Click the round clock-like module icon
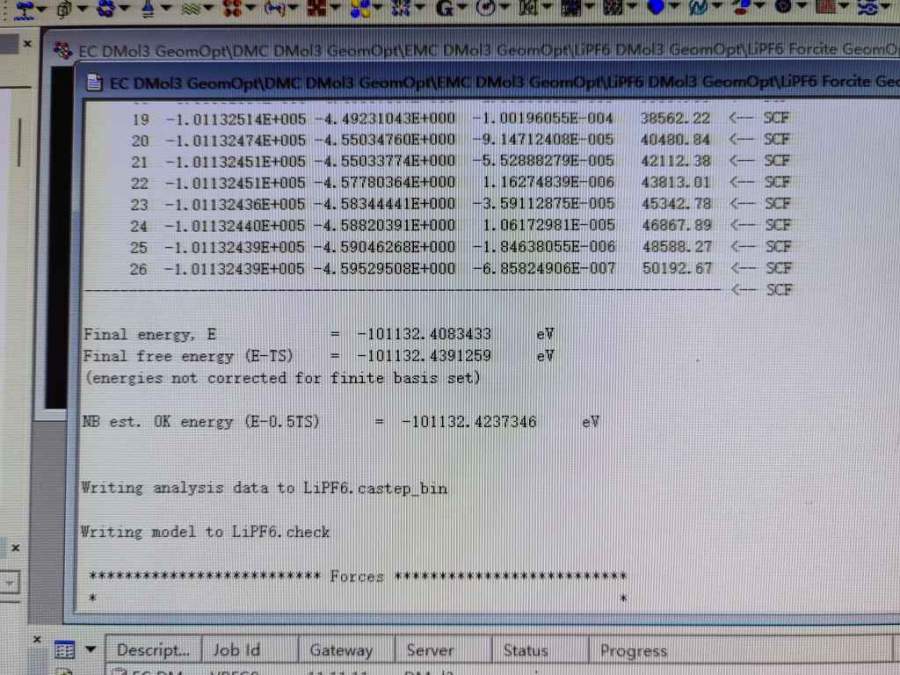Viewport: 900px width, 675px height. 486,7
